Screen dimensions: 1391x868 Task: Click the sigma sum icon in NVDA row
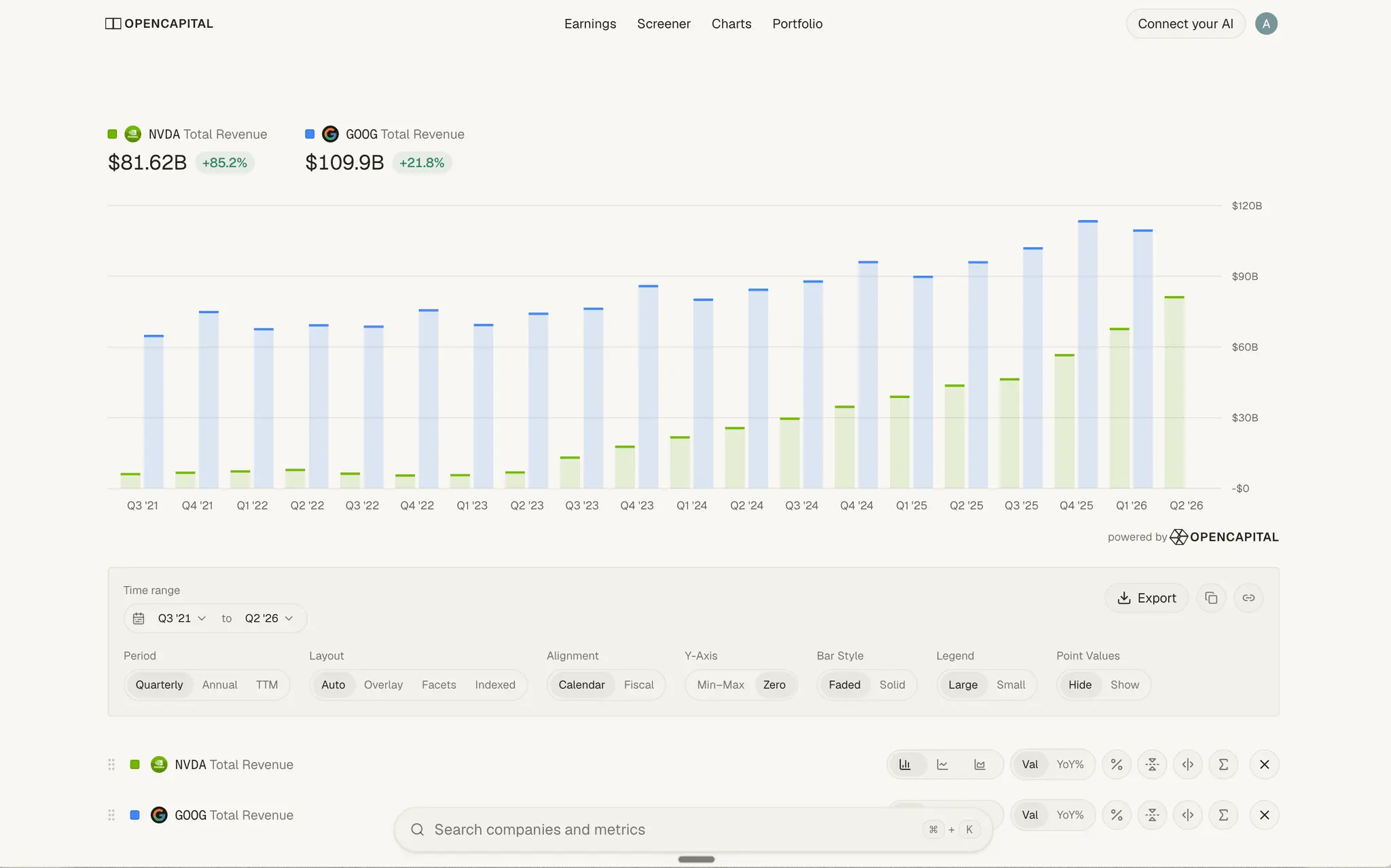(1223, 764)
